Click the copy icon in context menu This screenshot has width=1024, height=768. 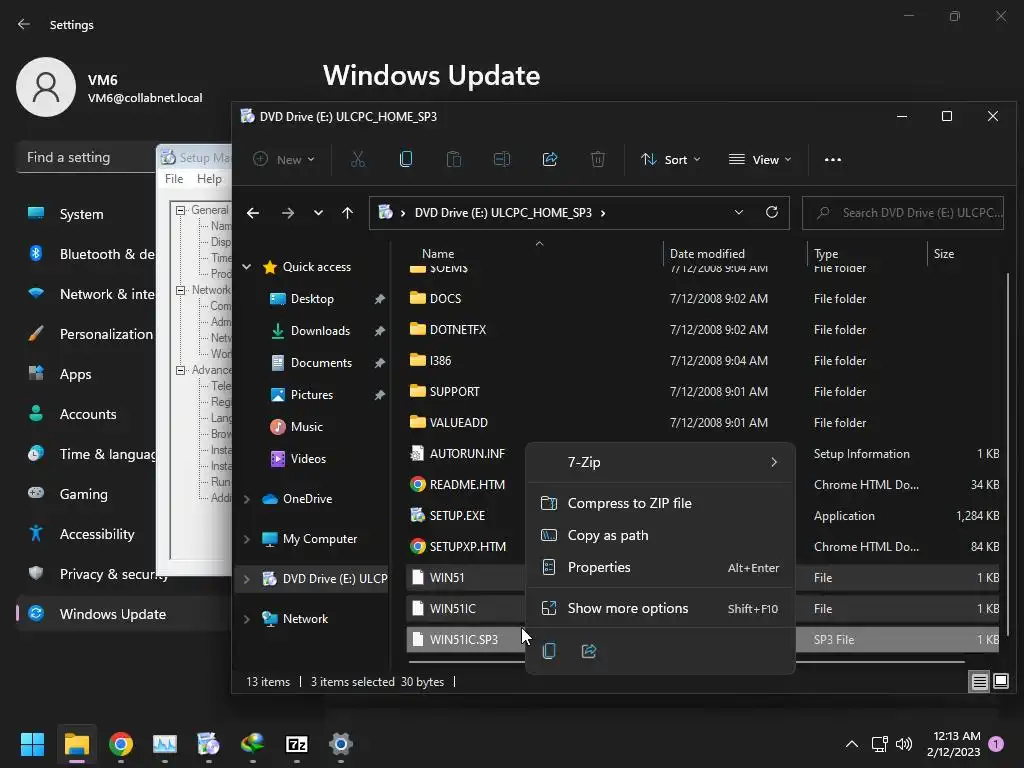549,651
